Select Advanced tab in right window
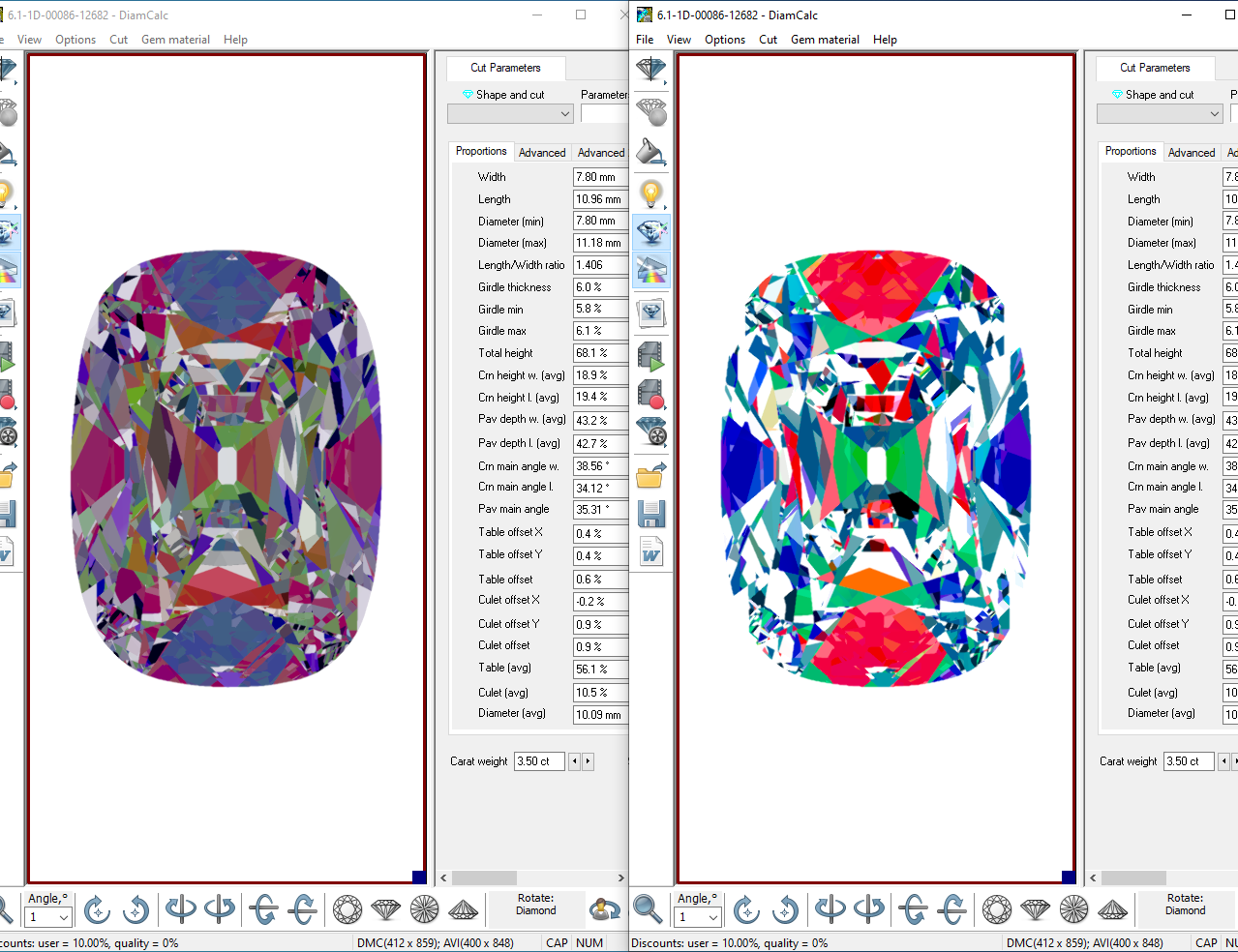This screenshot has height=952, width=1238. pyautogui.click(x=1192, y=153)
